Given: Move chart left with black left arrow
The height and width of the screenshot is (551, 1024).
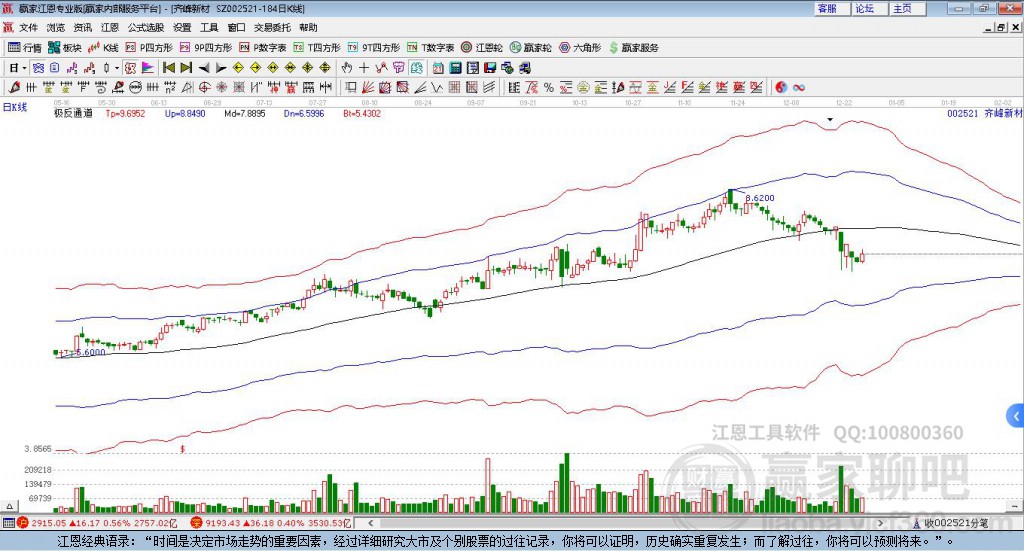Looking at the screenshot, I should click(x=204, y=68).
